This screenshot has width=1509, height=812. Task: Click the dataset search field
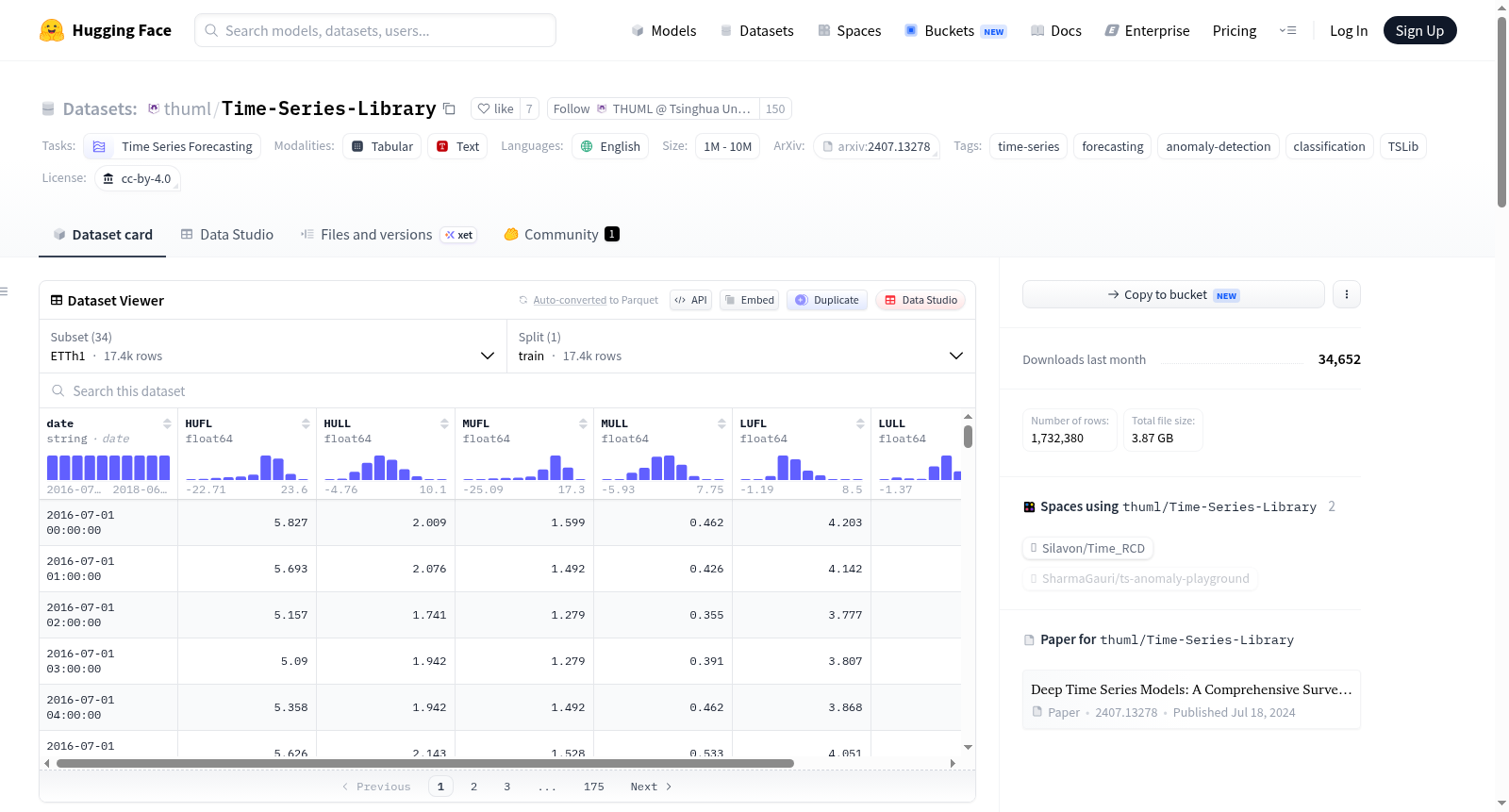coord(507,391)
